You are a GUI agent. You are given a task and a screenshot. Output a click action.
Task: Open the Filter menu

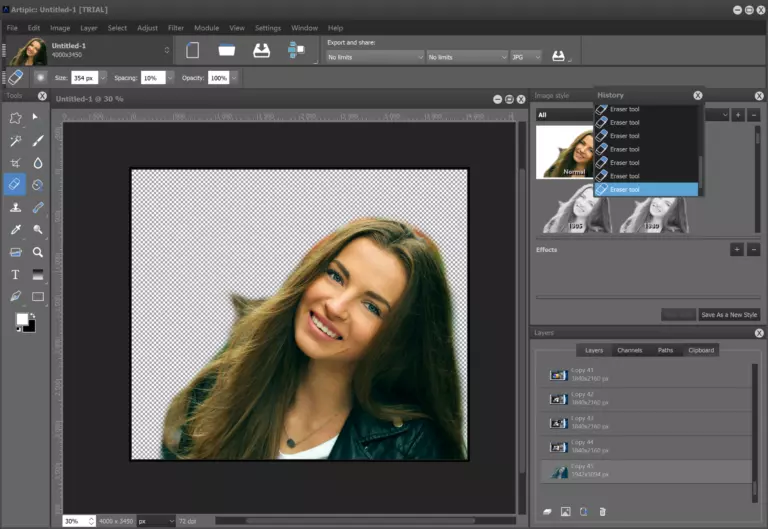175,28
